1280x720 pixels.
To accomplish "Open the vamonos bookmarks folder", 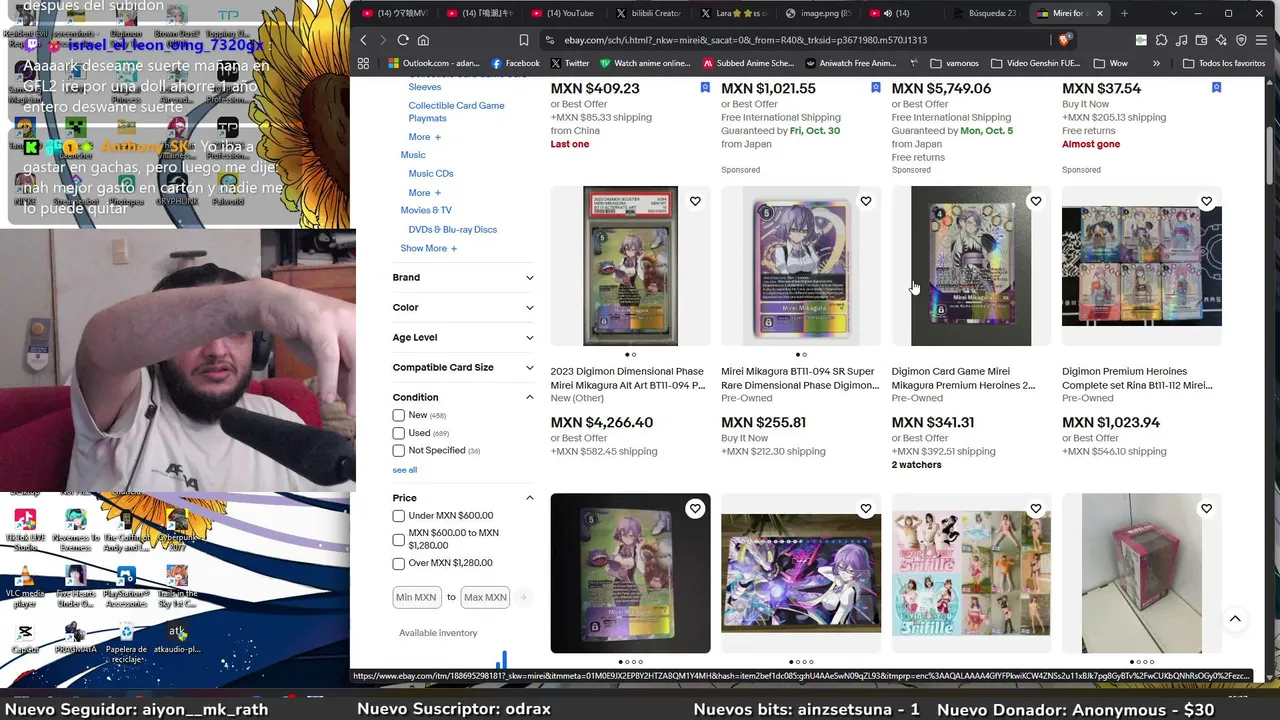I will [x=955, y=63].
